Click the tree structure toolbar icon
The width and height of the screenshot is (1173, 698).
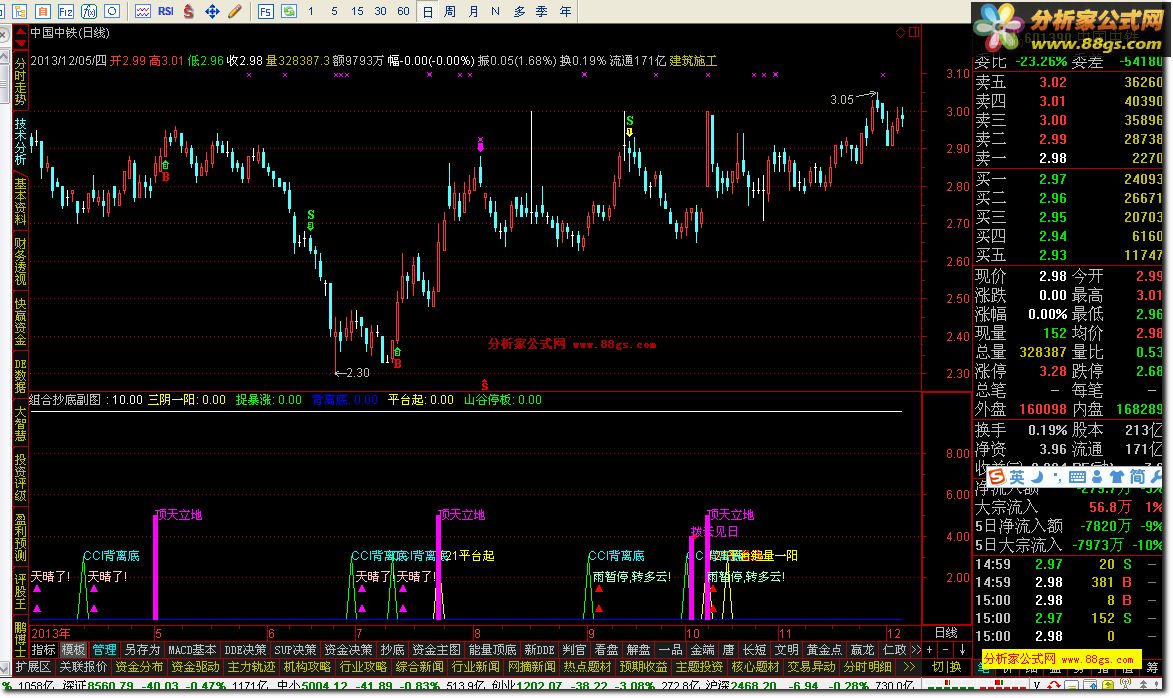pyautogui.click(x=19, y=11)
